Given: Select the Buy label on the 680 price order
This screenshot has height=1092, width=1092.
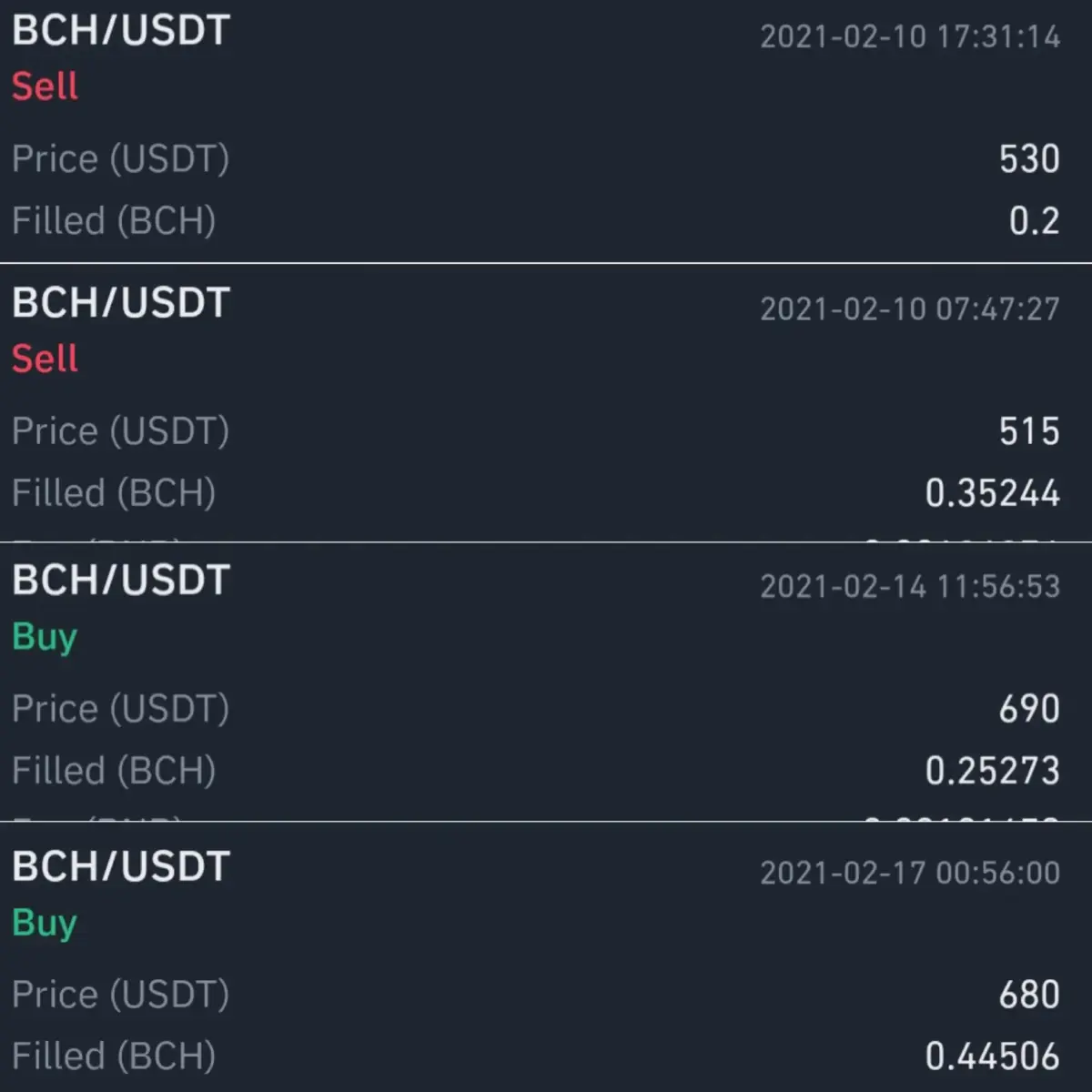Looking at the screenshot, I should tap(45, 924).
